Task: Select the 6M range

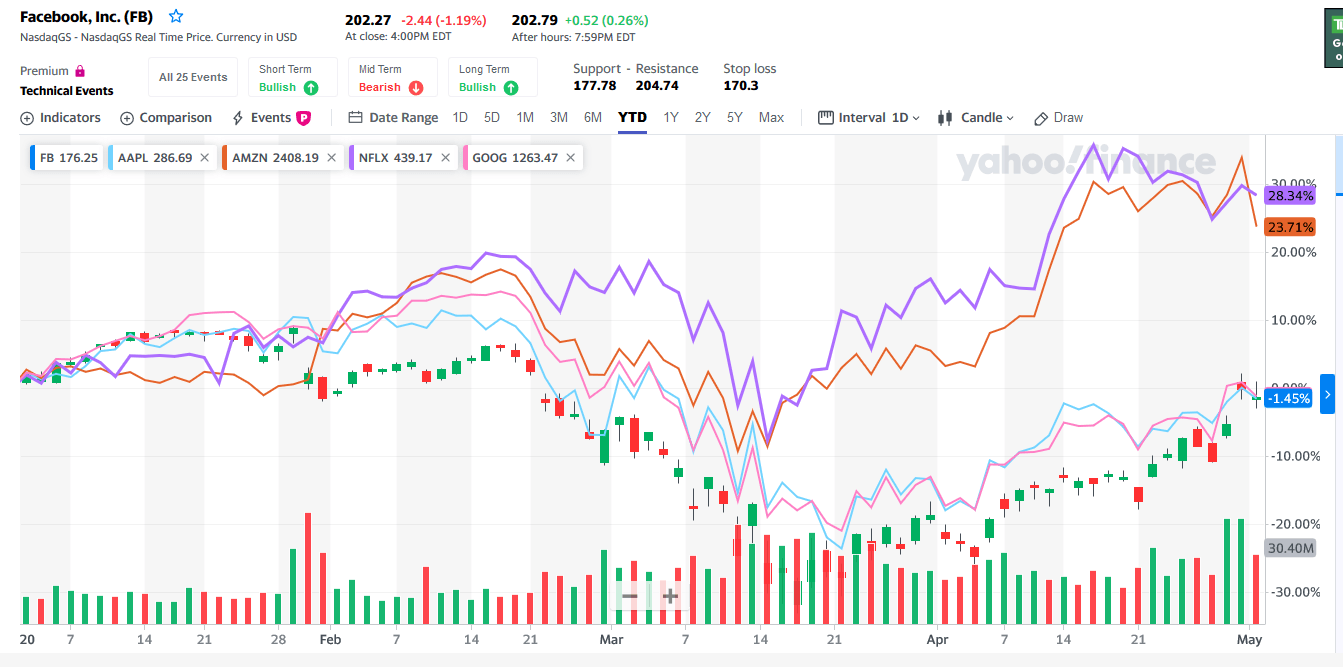Action: 593,118
